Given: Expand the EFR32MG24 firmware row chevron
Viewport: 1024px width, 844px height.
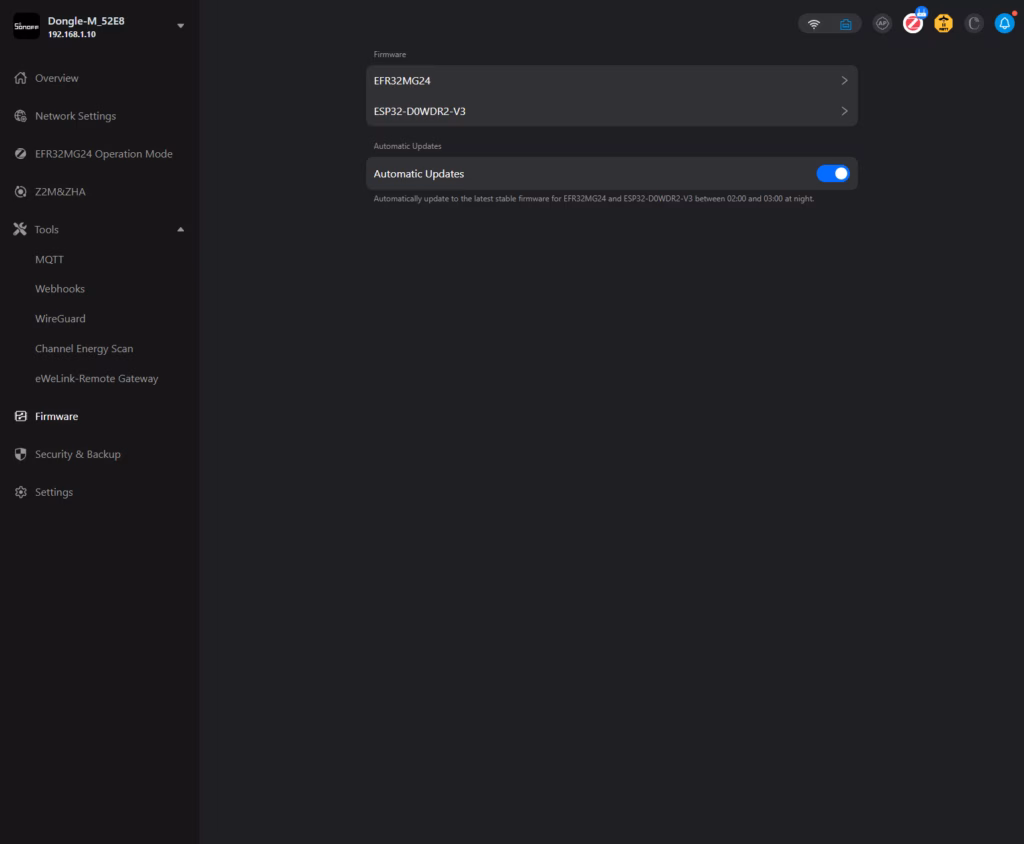Looking at the screenshot, I should click(x=844, y=81).
